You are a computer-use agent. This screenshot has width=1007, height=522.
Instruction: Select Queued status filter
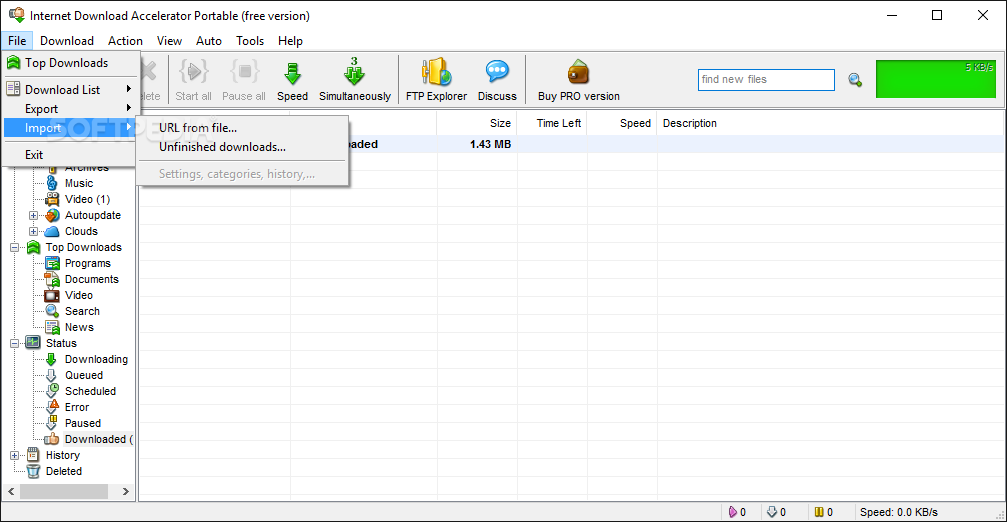83,376
